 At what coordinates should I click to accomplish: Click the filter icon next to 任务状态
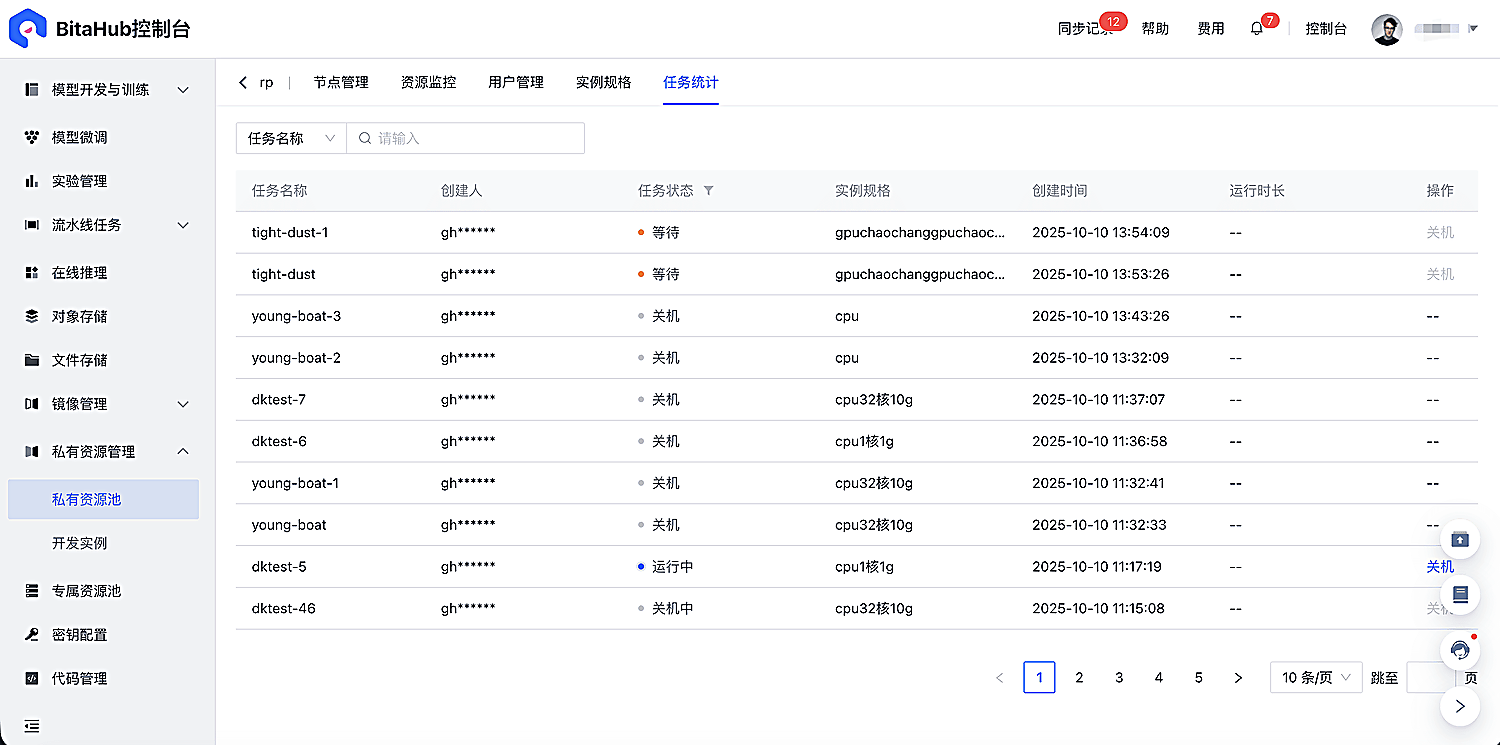pyautogui.click(x=709, y=190)
